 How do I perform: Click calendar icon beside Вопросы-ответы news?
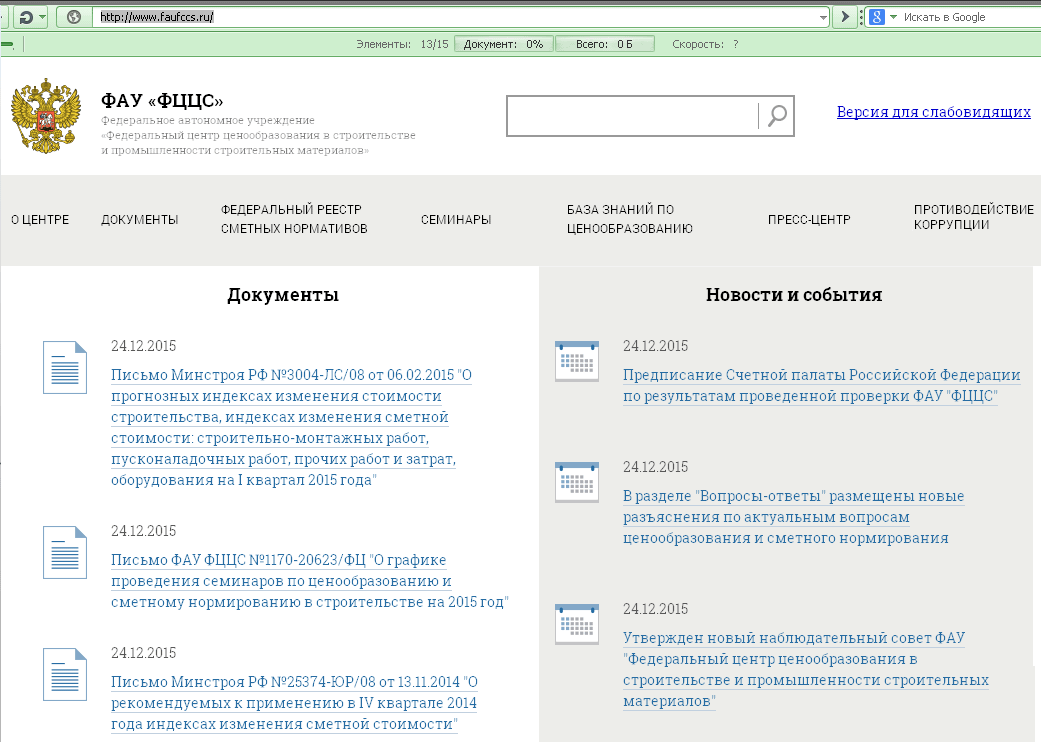tap(576, 482)
